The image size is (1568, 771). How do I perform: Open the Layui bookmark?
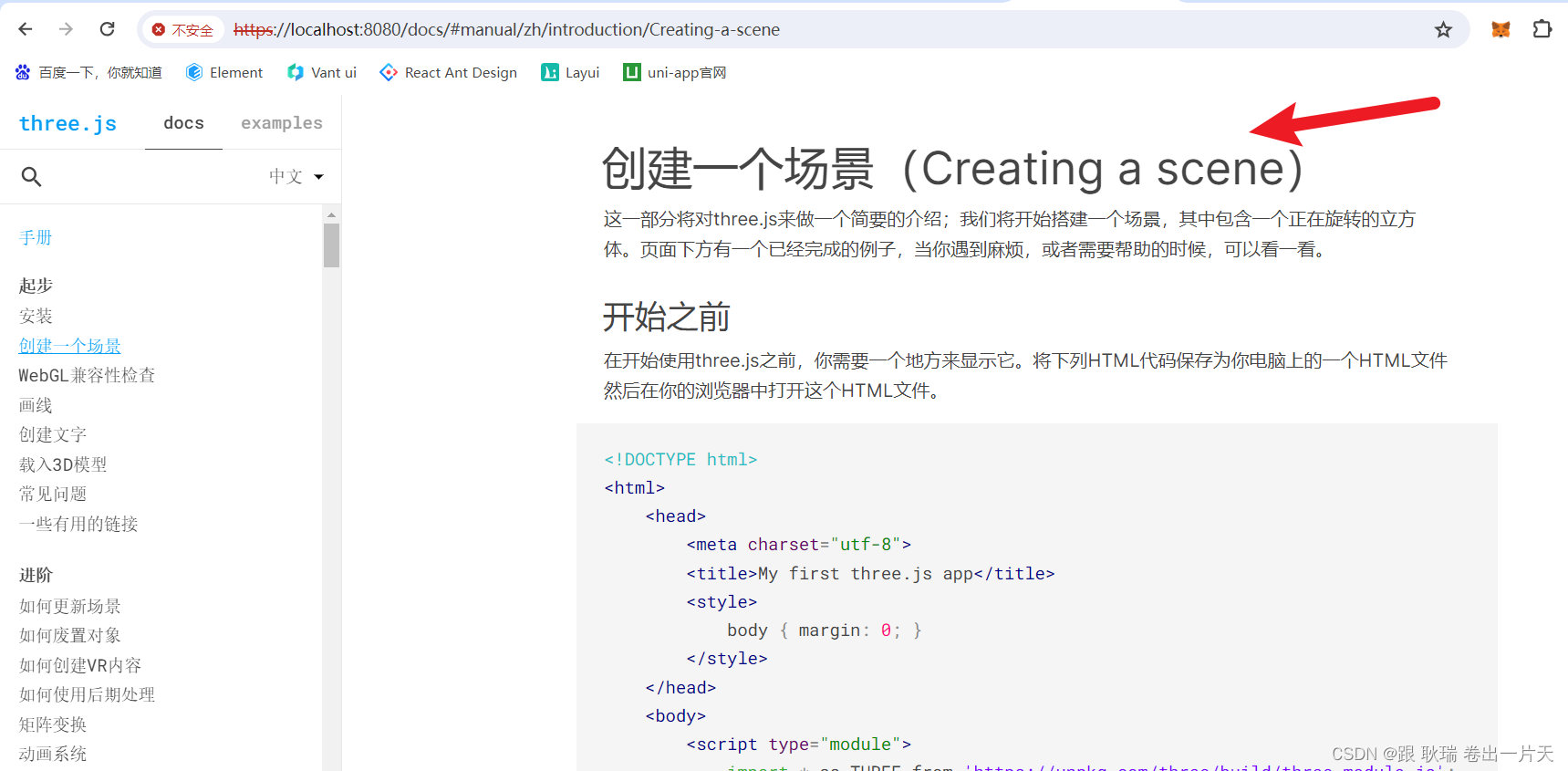[x=570, y=72]
